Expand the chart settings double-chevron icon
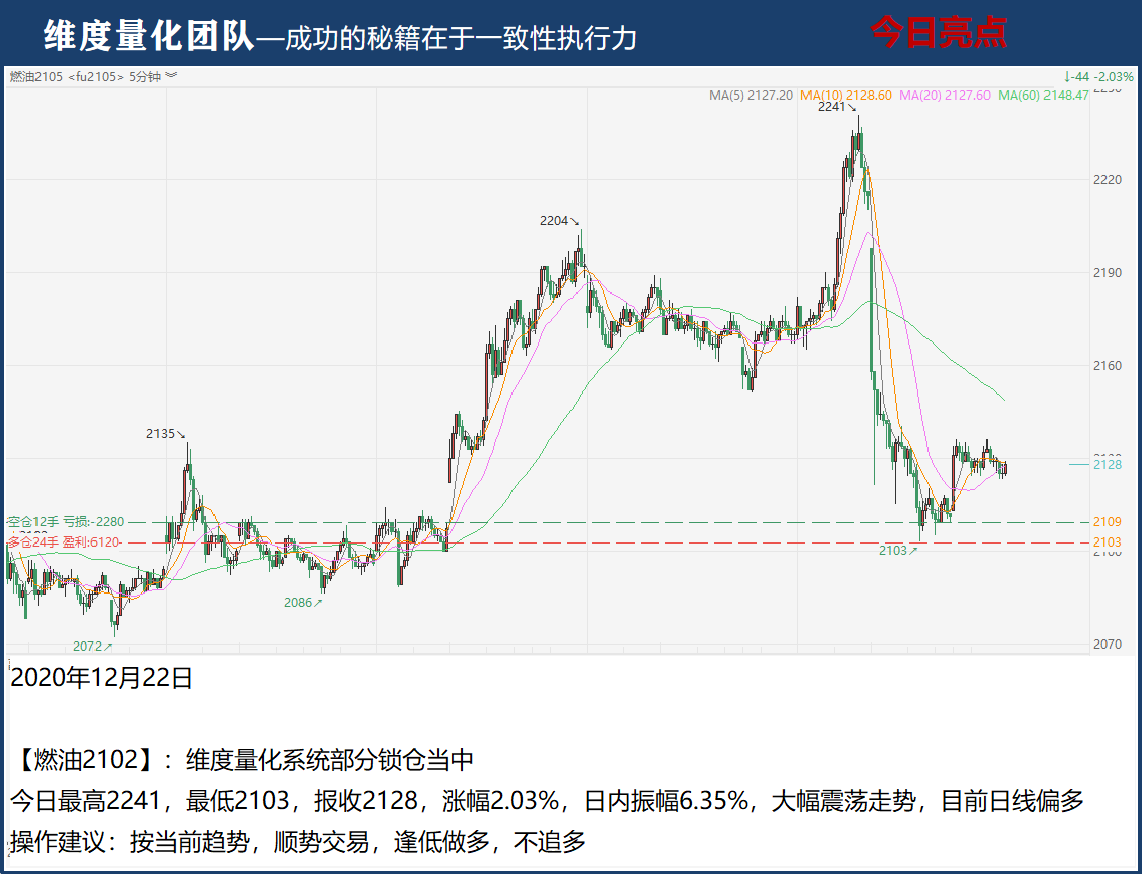This screenshot has height=874, width=1142. point(171,76)
